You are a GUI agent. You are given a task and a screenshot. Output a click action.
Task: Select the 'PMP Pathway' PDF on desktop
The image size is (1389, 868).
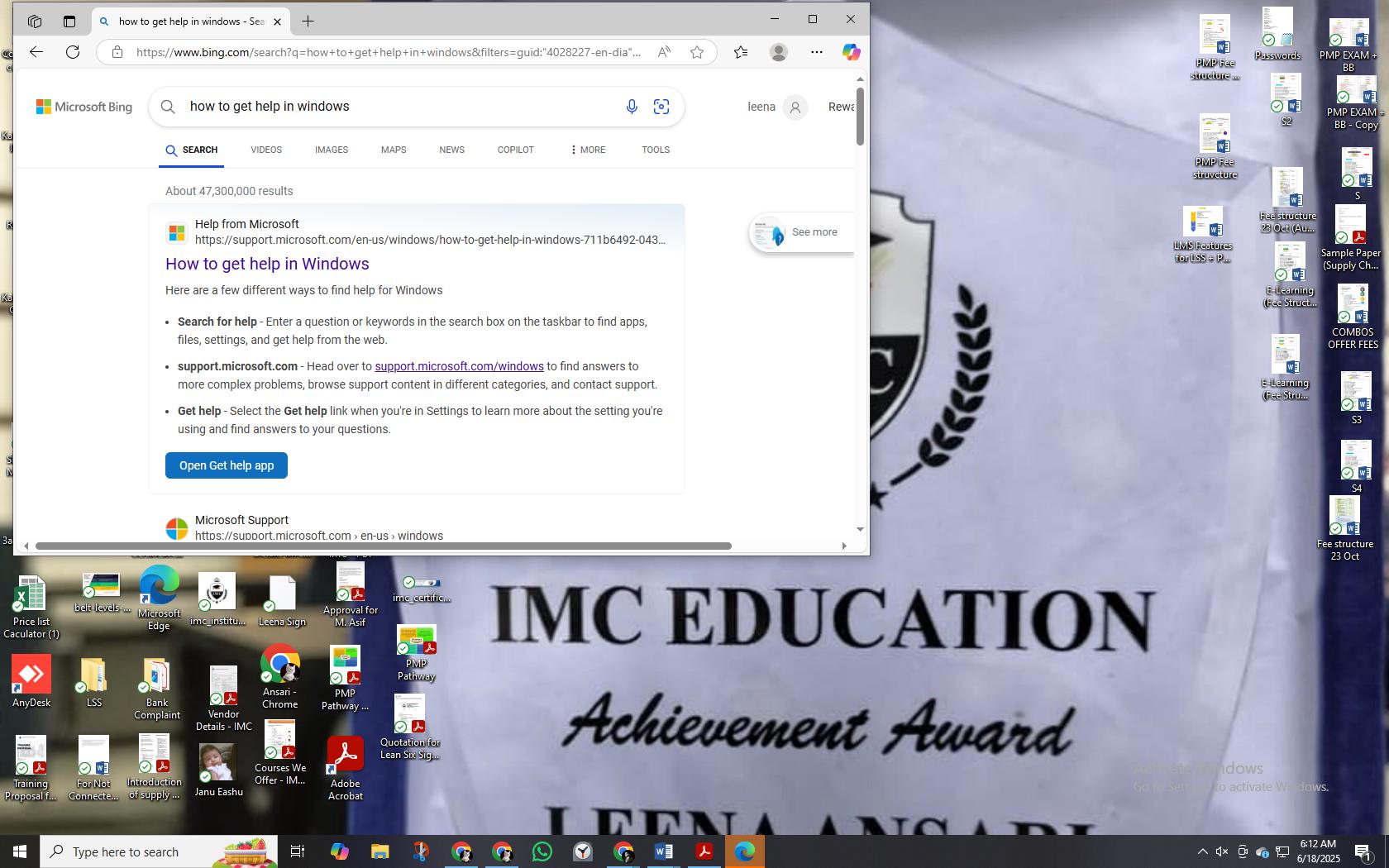click(416, 653)
